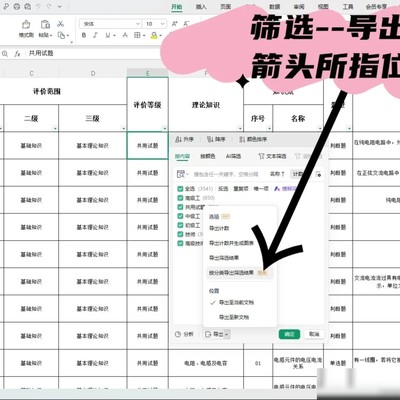The width and height of the screenshot is (400, 400).
Task: Click the print icon in quick access bar
Action: (x=17, y=7)
